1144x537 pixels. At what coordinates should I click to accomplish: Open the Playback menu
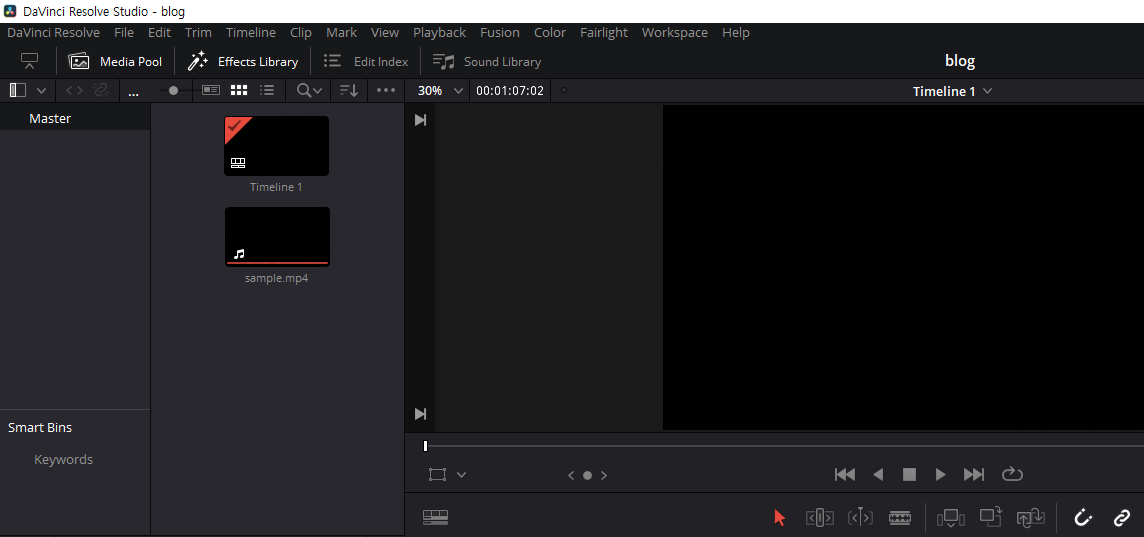(439, 33)
